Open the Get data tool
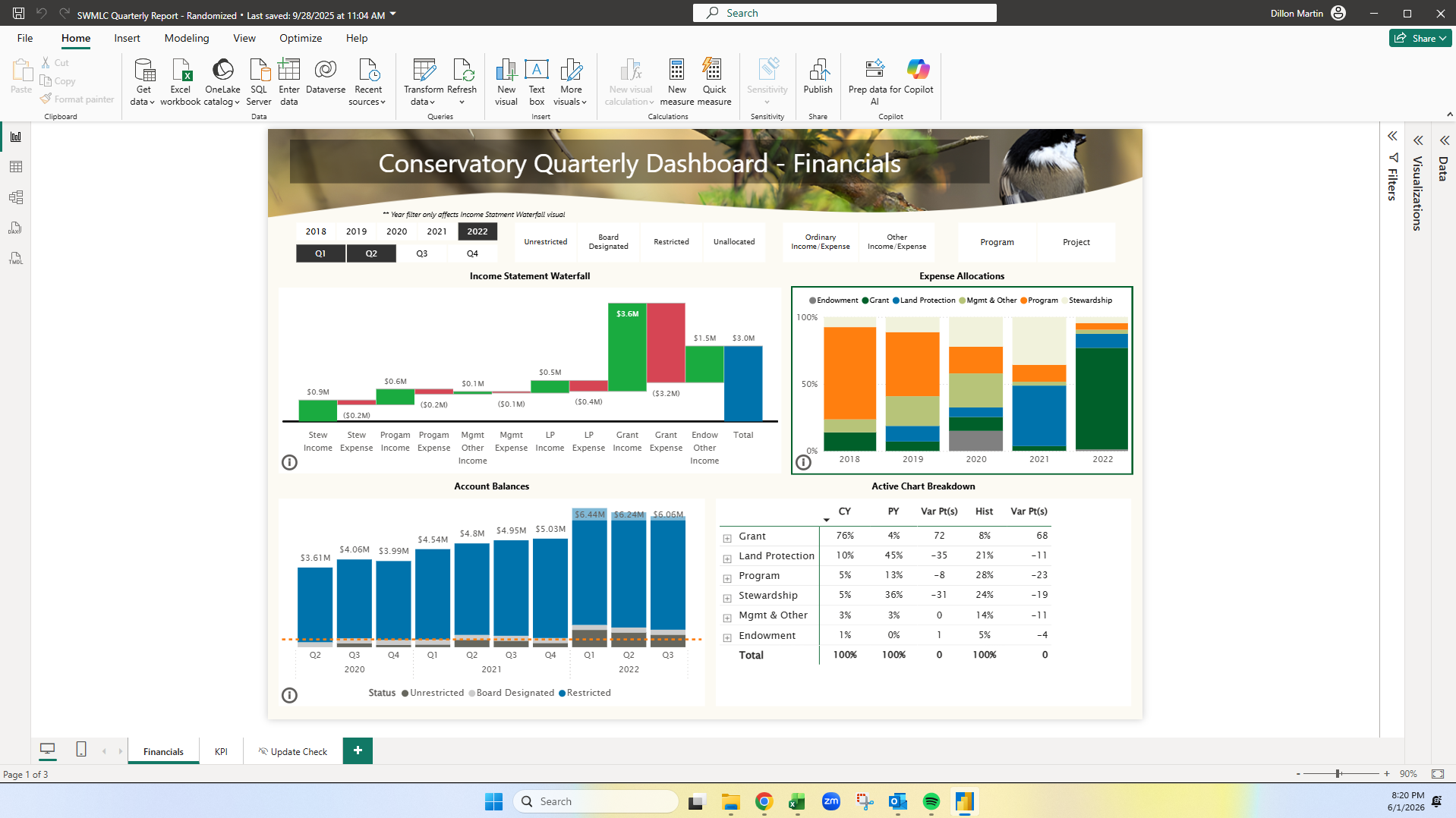Viewport: 1456px width, 818px height. pos(143,82)
